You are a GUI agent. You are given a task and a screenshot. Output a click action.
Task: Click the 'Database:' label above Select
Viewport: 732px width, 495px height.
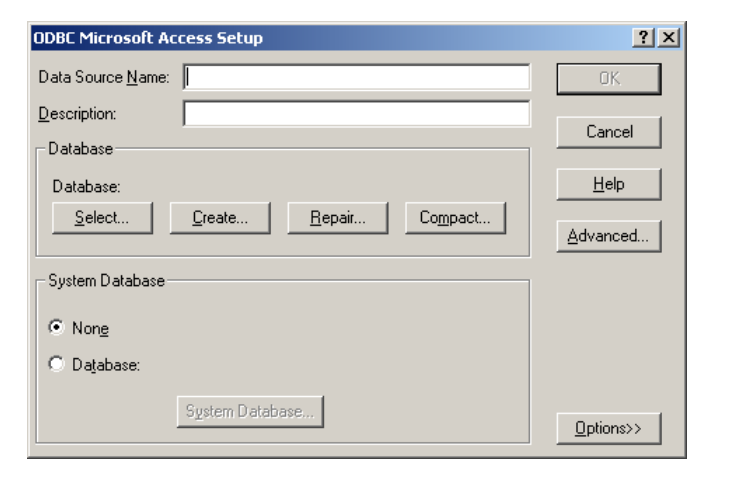(x=86, y=186)
